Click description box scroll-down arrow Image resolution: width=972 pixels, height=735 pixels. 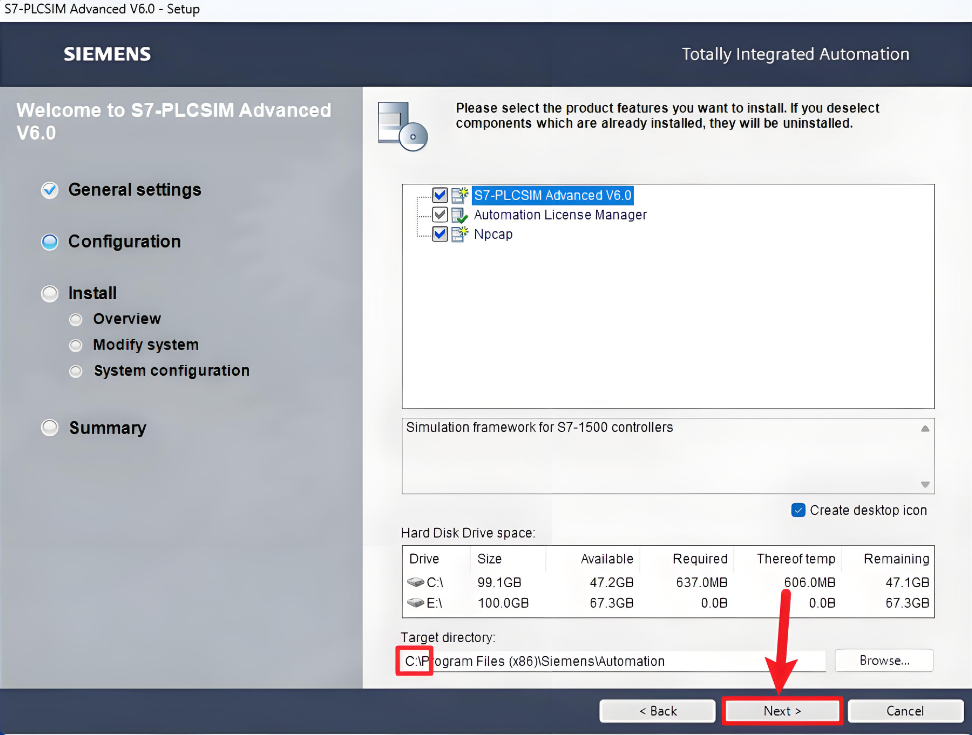[x=925, y=485]
